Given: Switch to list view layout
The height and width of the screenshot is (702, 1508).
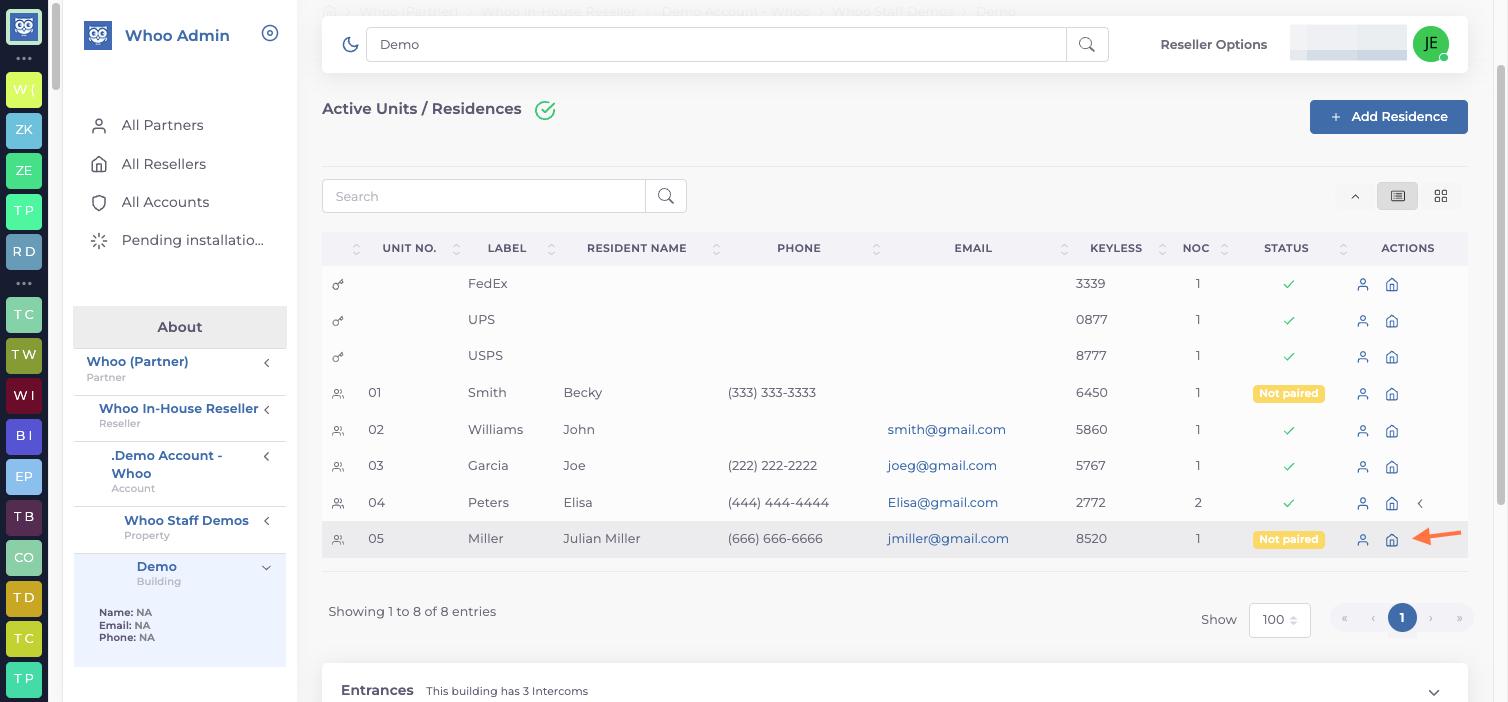Looking at the screenshot, I should (1397, 196).
